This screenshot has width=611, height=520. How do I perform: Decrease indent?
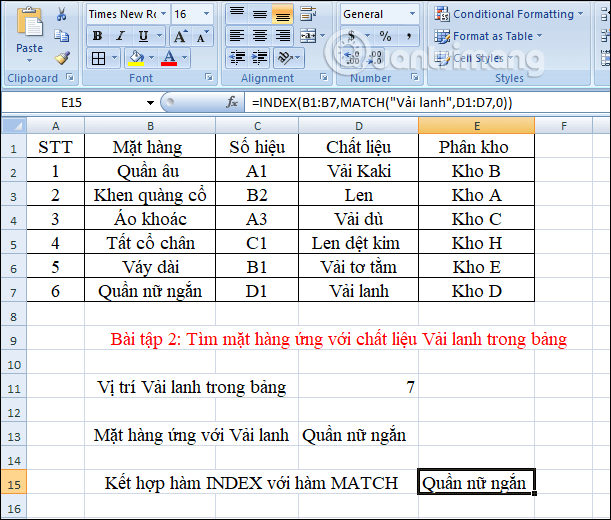237,58
